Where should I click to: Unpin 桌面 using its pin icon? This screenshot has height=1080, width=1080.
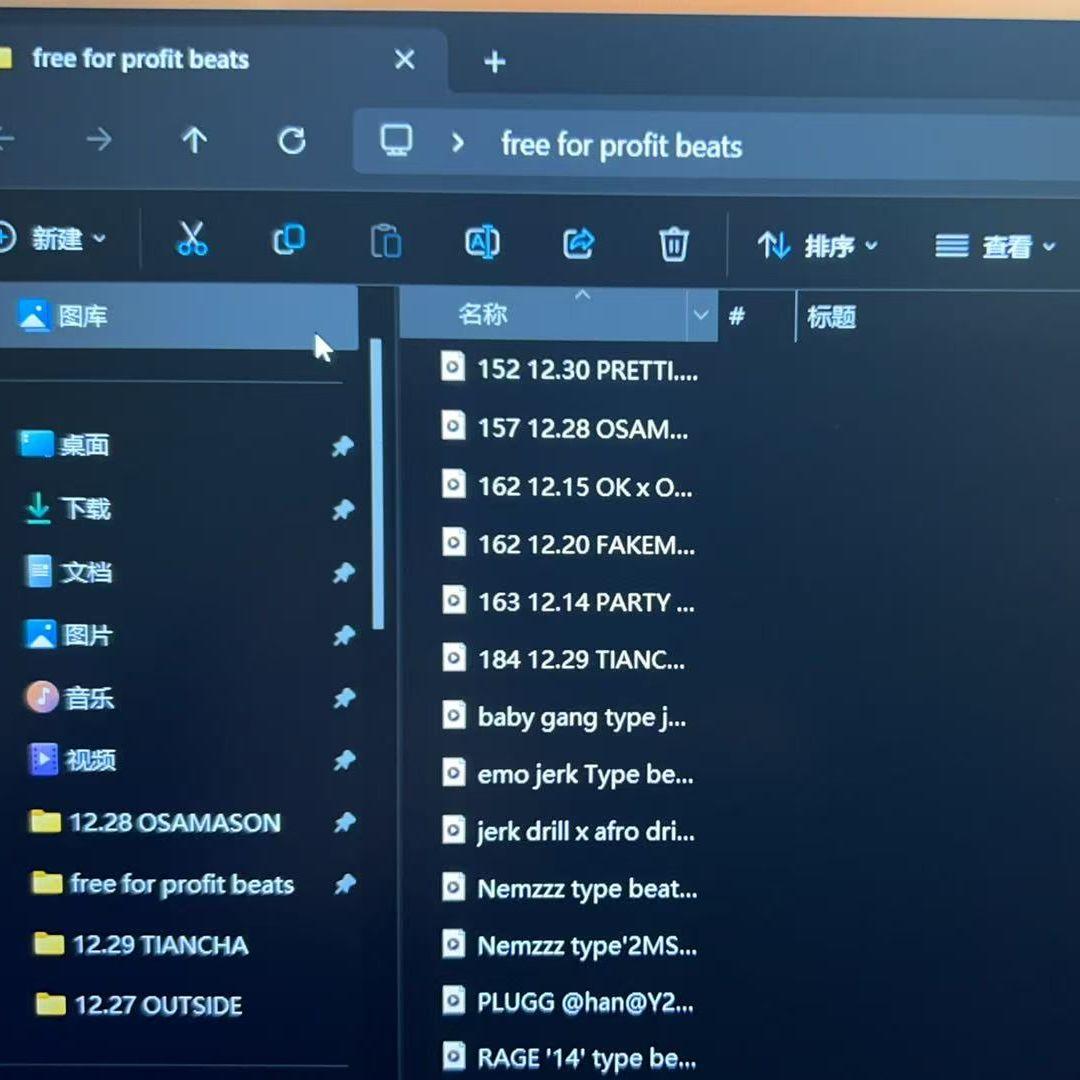coord(343,446)
